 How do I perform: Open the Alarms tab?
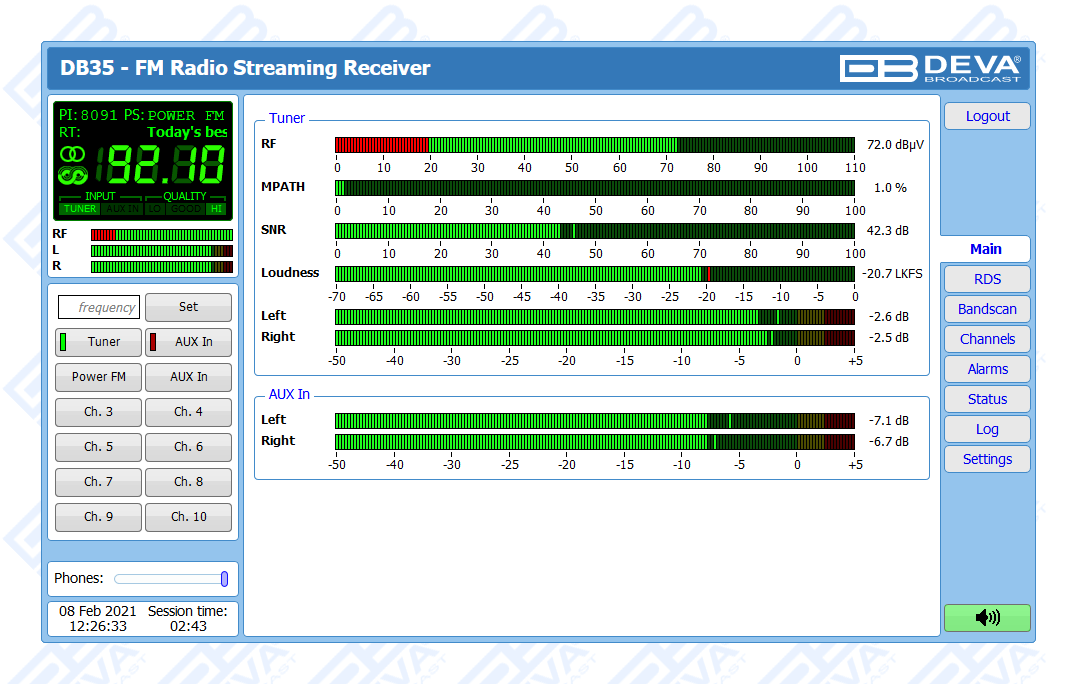pyautogui.click(x=986, y=369)
